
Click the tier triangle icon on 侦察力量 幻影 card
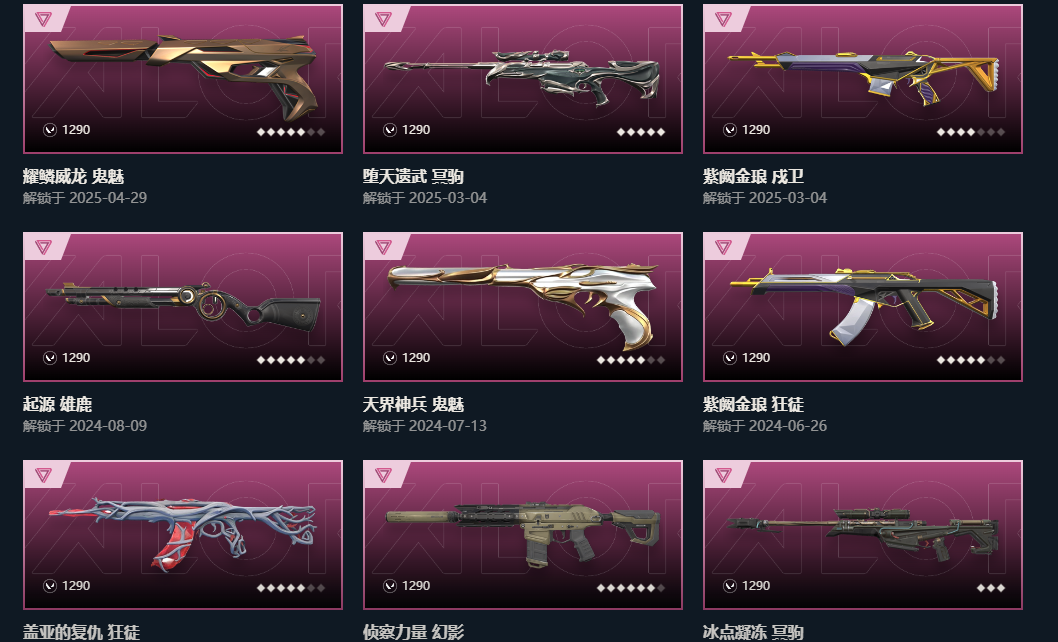(383, 475)
